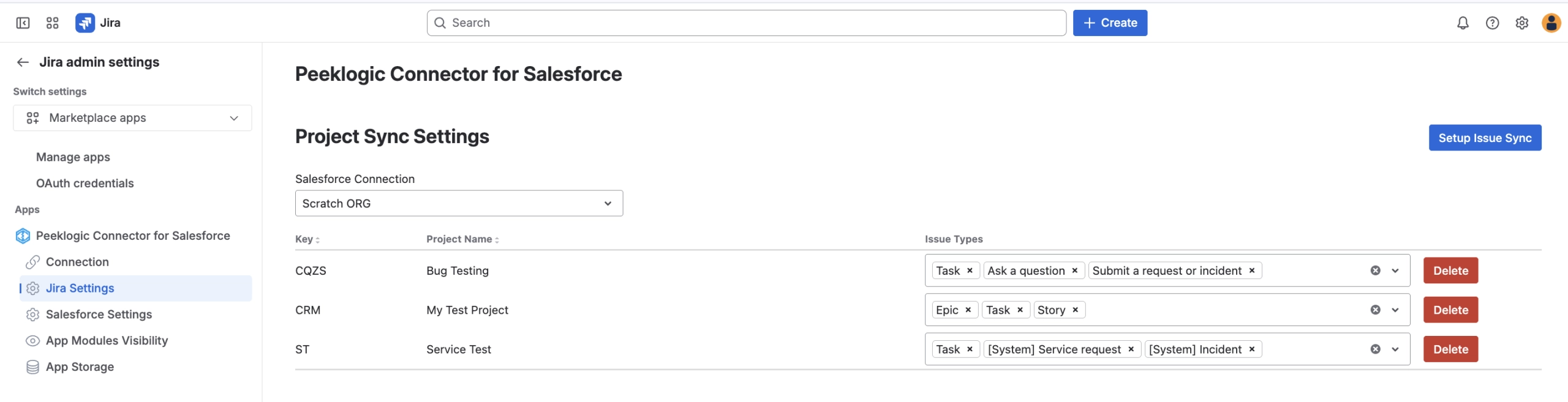The width and height of the screenshot is (1568, 402).
Task: Expand issue types dropdown for Service Test
Action: point(1395,349)
